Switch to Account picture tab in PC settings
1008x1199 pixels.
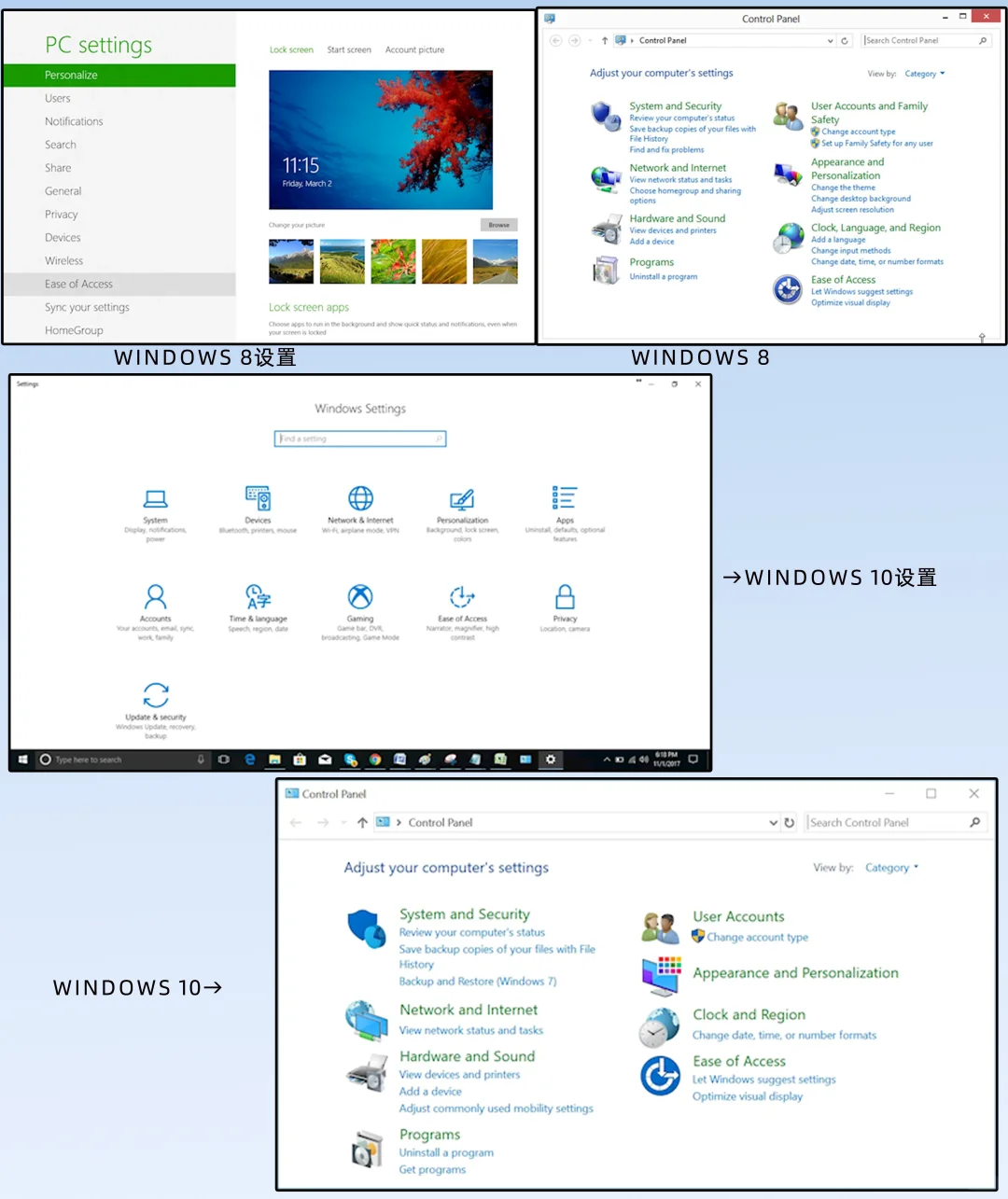(x=414, y=50)
